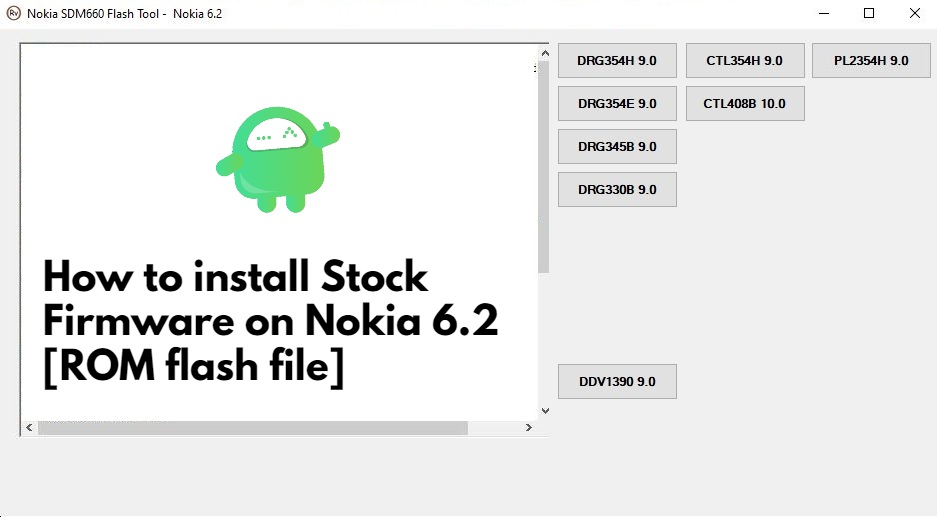Click the DRG354E 9.0 button

coord(617,103)
